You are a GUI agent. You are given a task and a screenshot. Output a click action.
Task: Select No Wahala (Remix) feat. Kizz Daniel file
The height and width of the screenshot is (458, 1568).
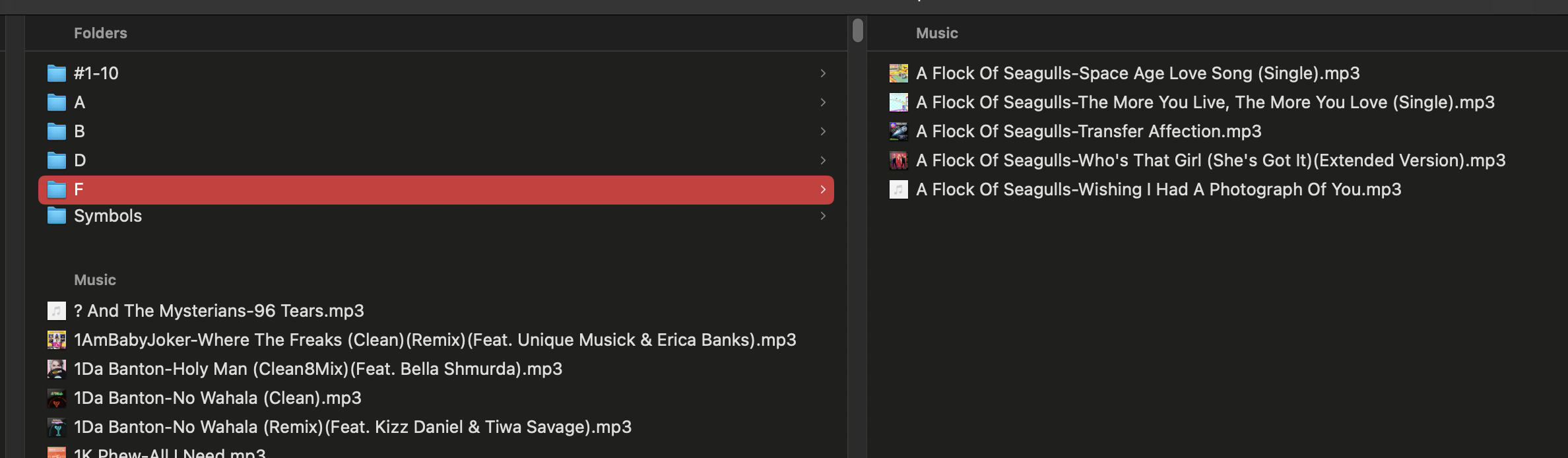352,427
